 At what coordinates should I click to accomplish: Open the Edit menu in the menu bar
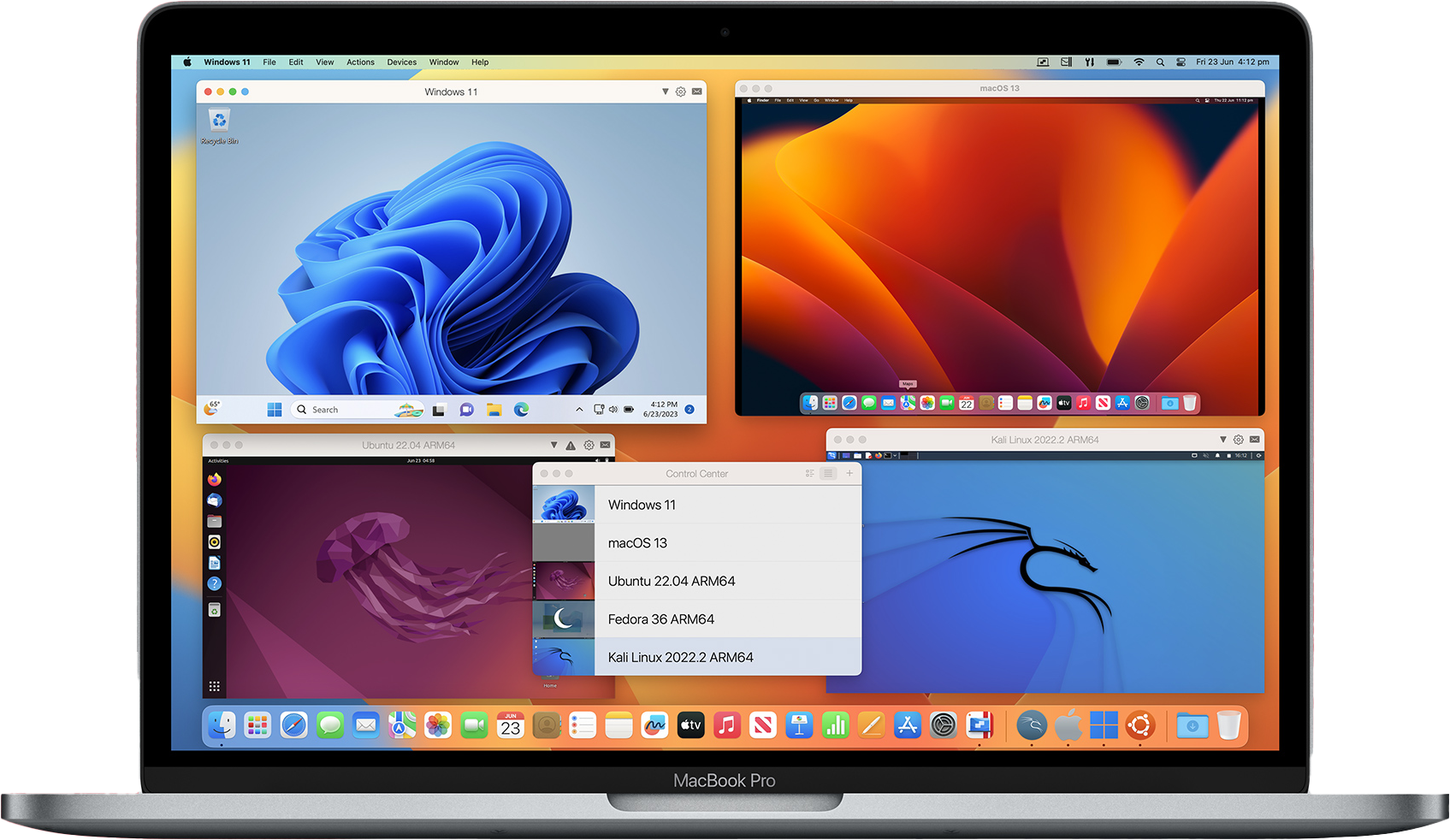(x=296, y=62)
